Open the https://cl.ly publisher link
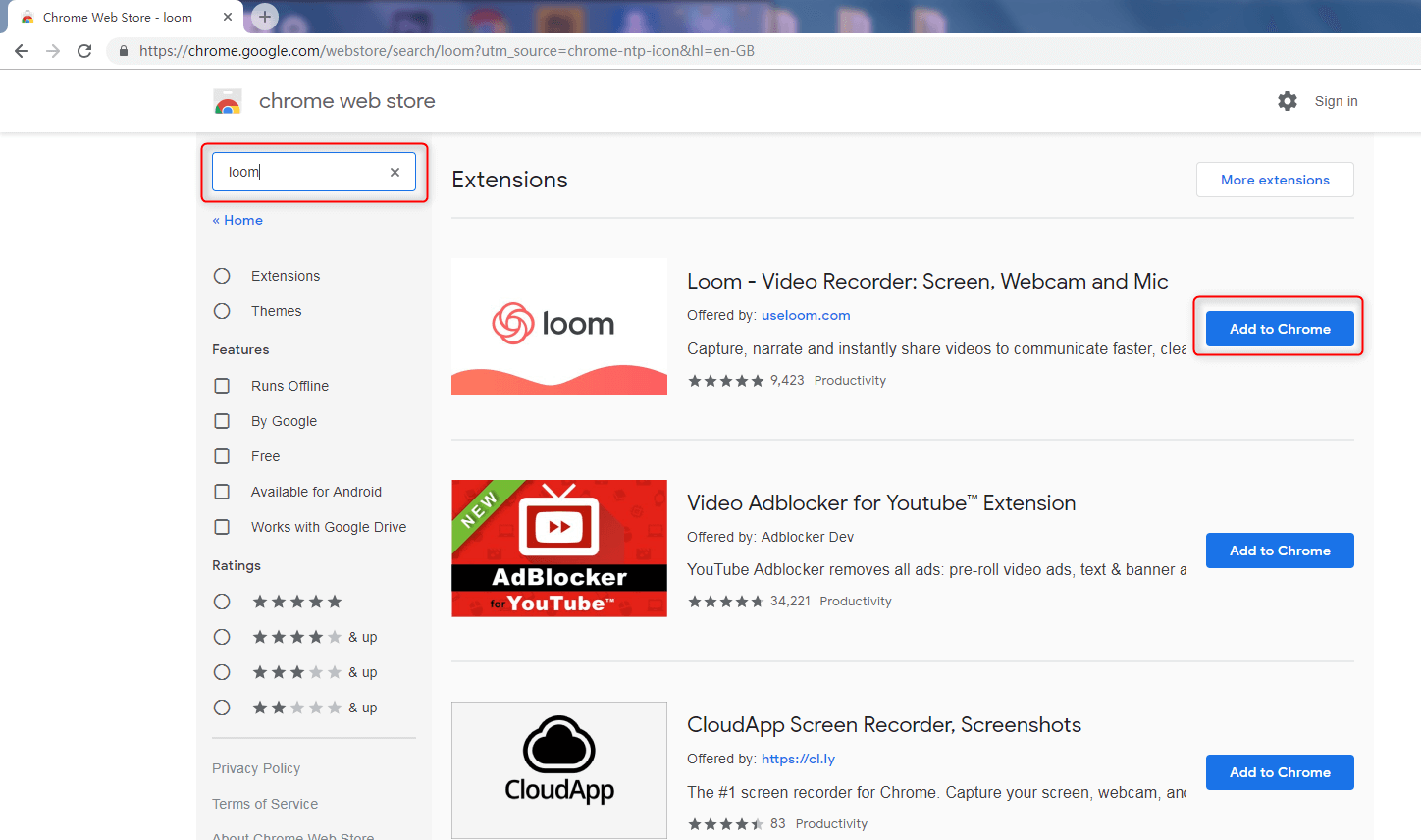The image size is (1421, 840). [x=798, y=759]
